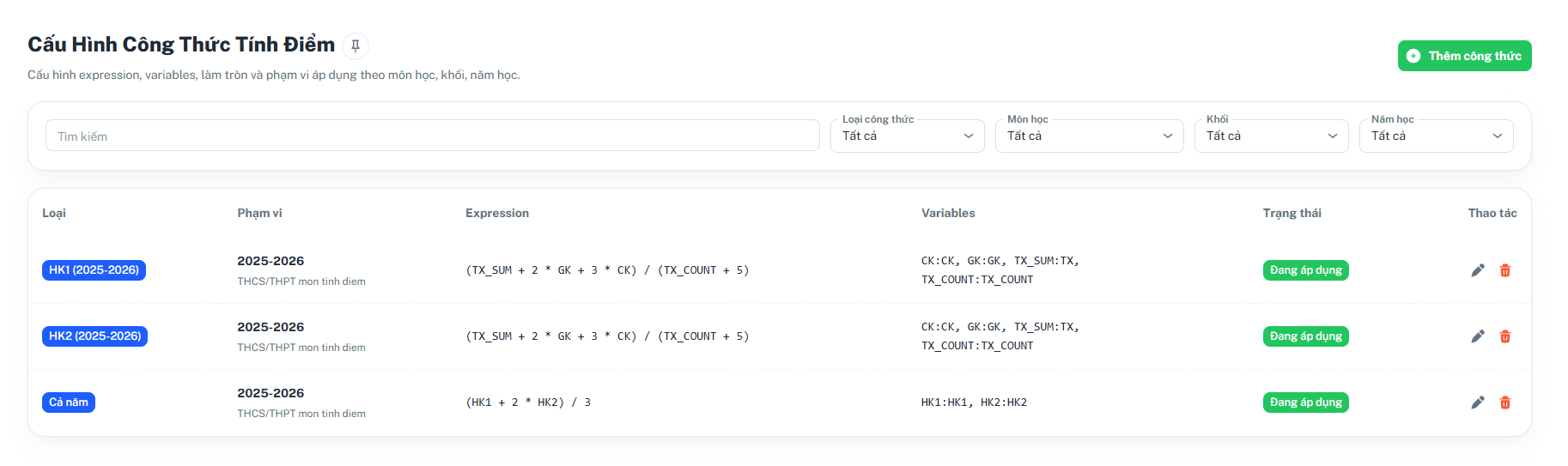Click the HK1:HK1, HK2:HK2 variables cell
This screenshot has height=466, width=1568.
click(974, 402)
